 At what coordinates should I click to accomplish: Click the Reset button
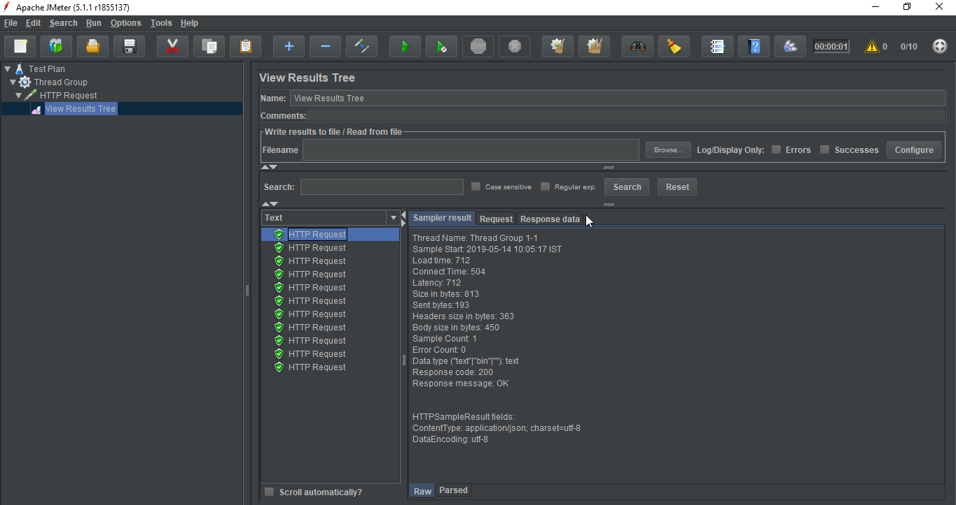(x=677, y=187)
